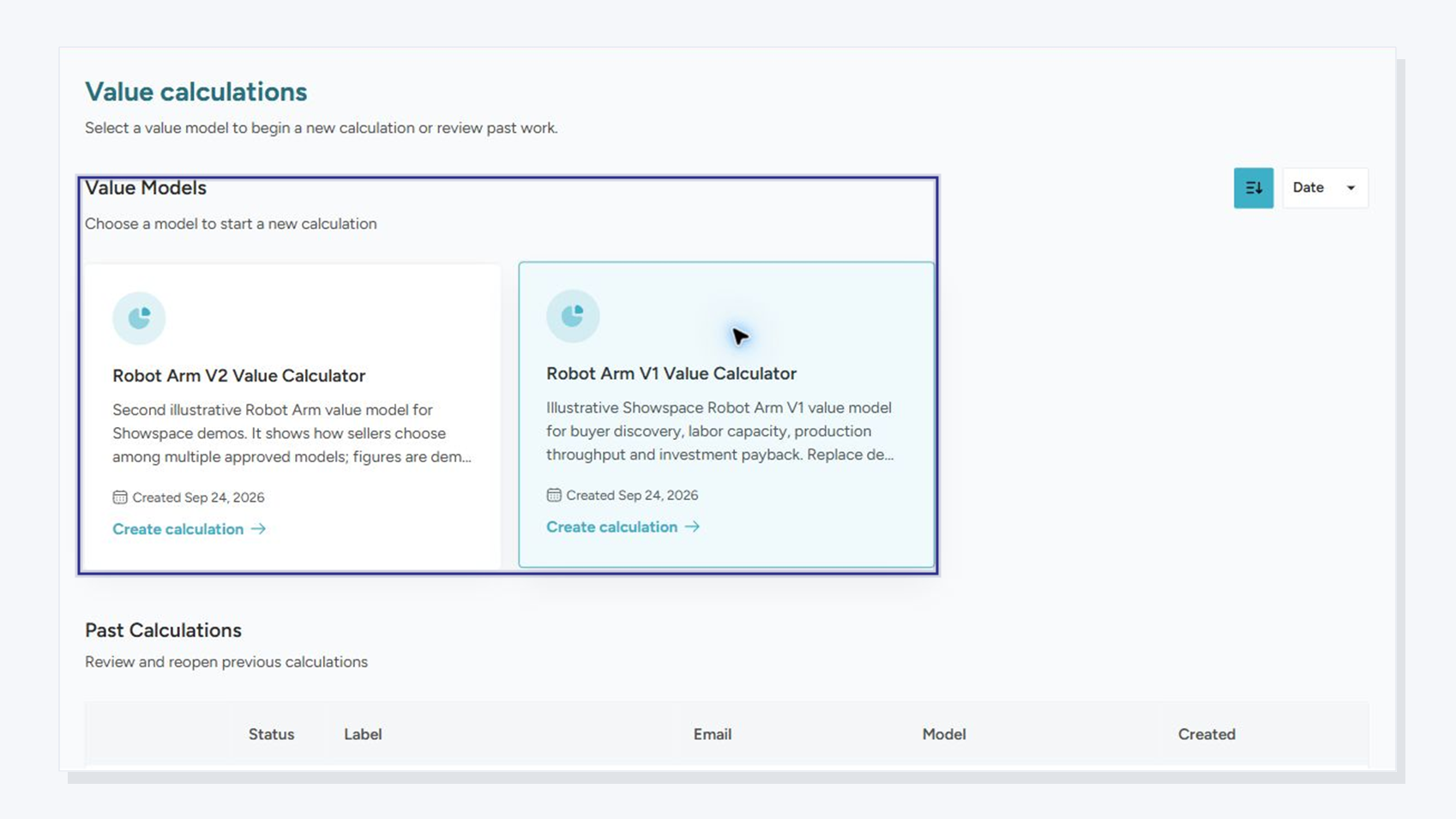Click "Choose a model to start" subtitle
The height and width of the screenshot is (819, 1456).
231,224
